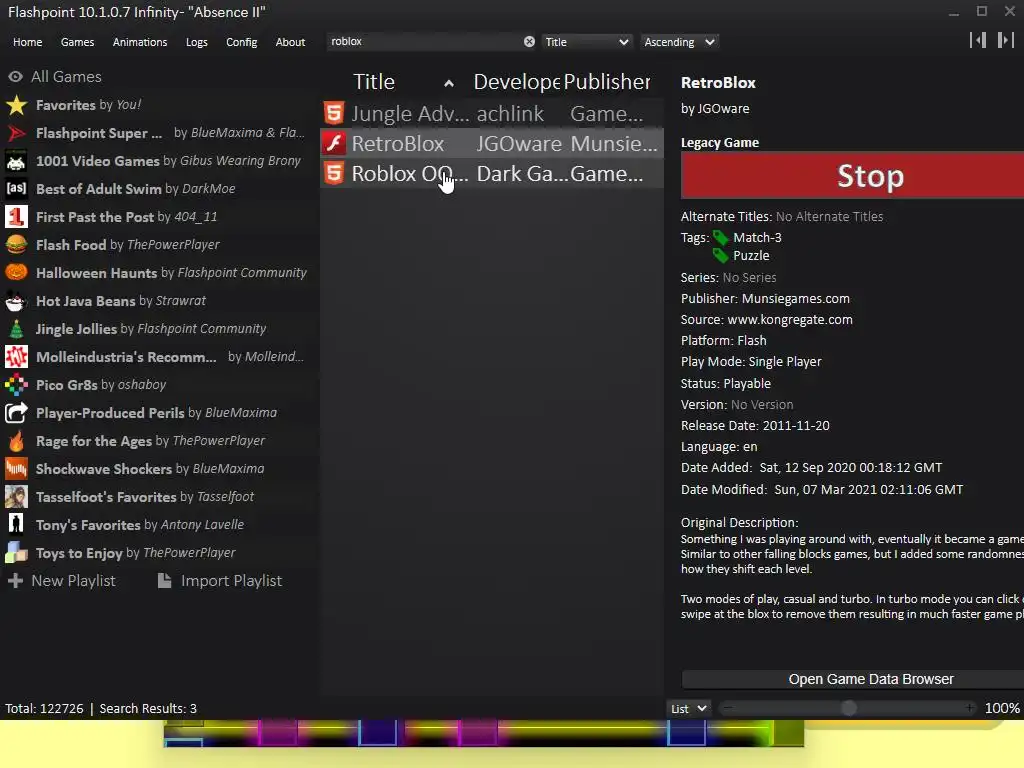Viewport: 1024px width, 768px height.
Task: Click the Developer column header
Action: point(516,82)
